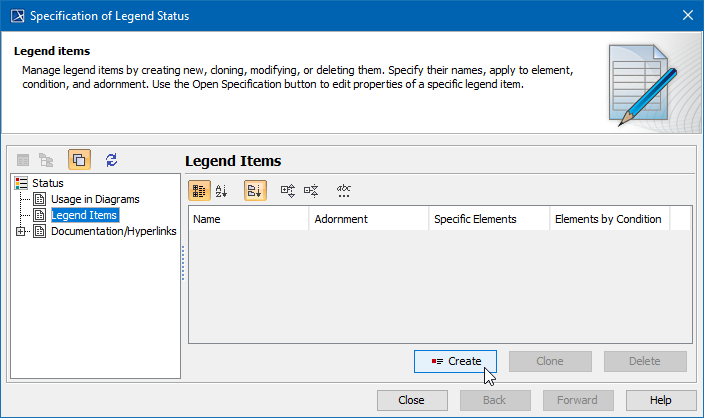Click the Specific Elements column header
Image resolution: width=704 pixels, height=418 pixels.
click(489, 219)
